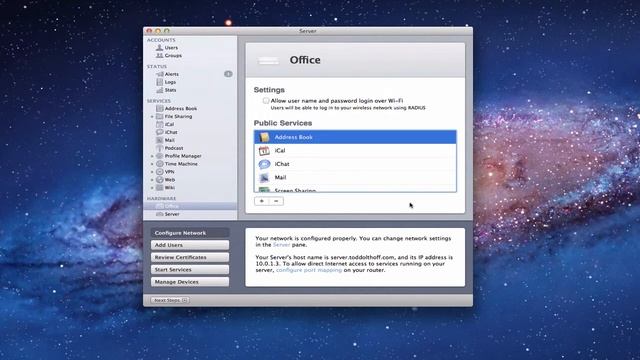Click the Start Services step

coord(190,270)
